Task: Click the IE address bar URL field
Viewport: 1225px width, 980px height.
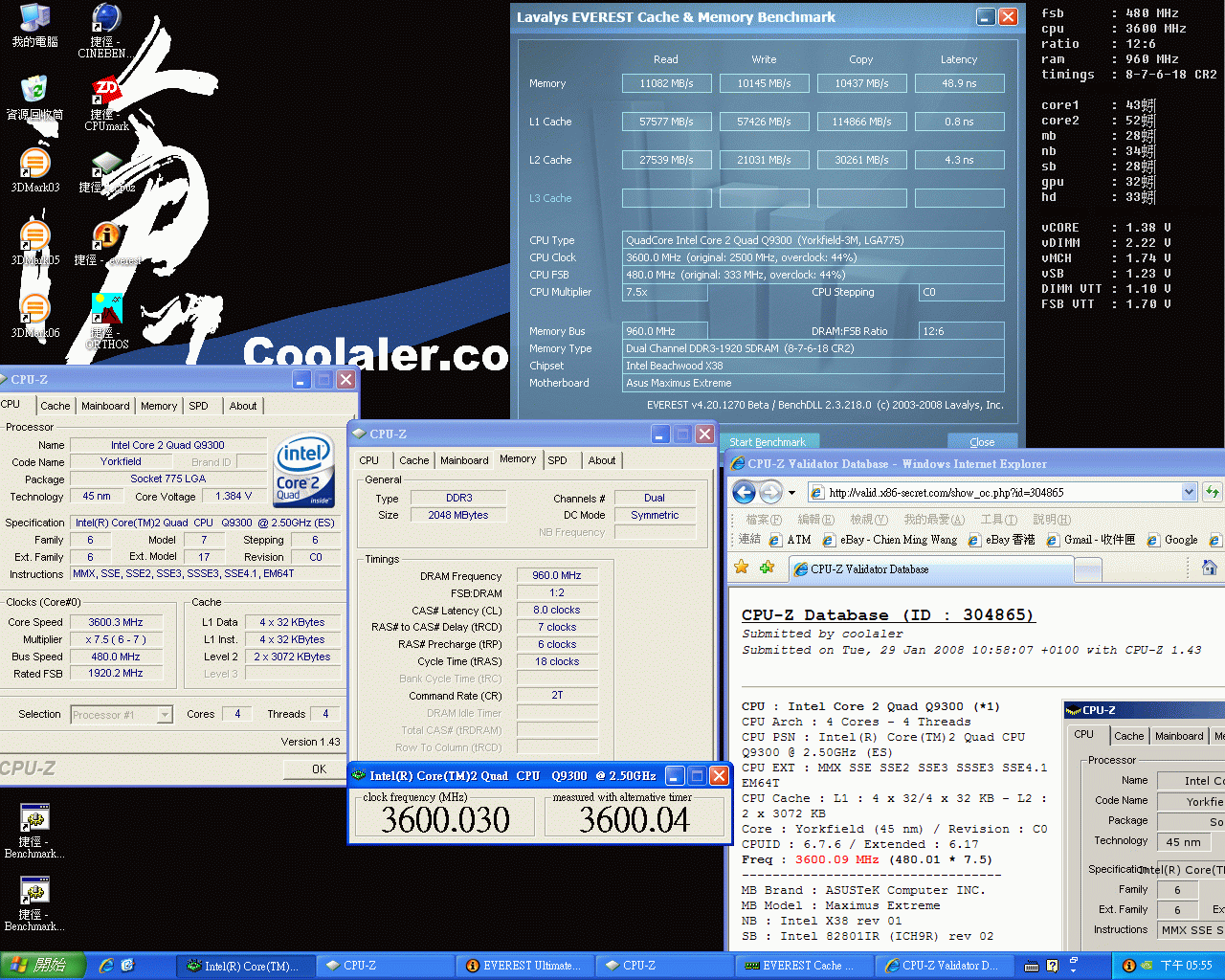Action: [993, 492]
